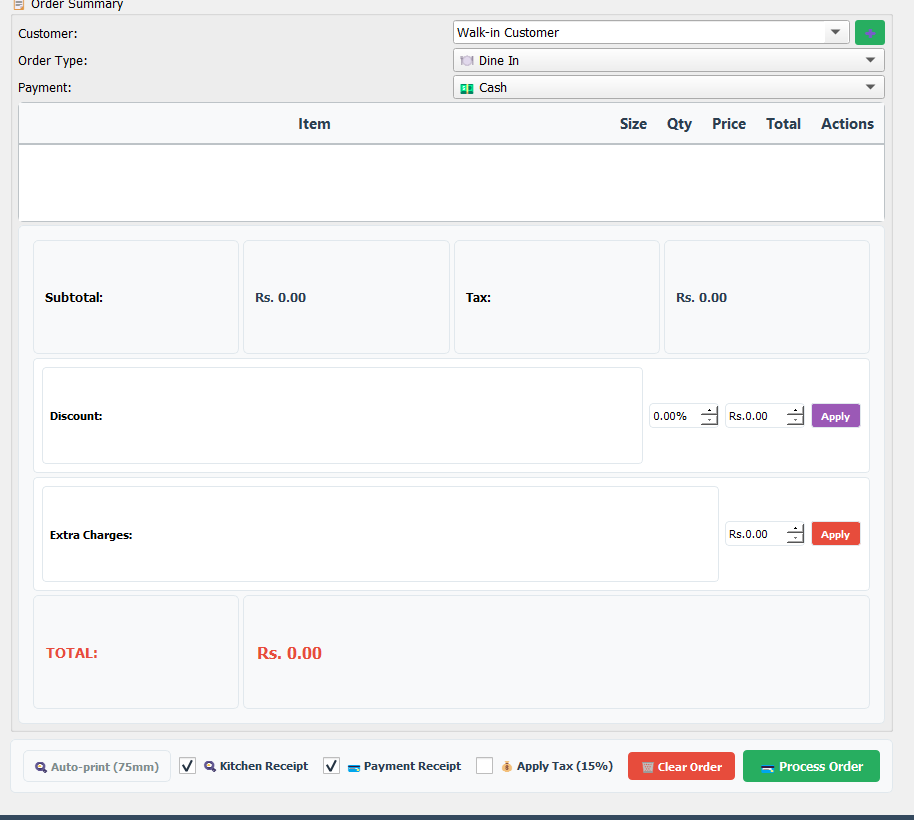Screen dimensions: 914x820
Task: Click the green add customer plus icon
Action: click(x=869, y=33)
